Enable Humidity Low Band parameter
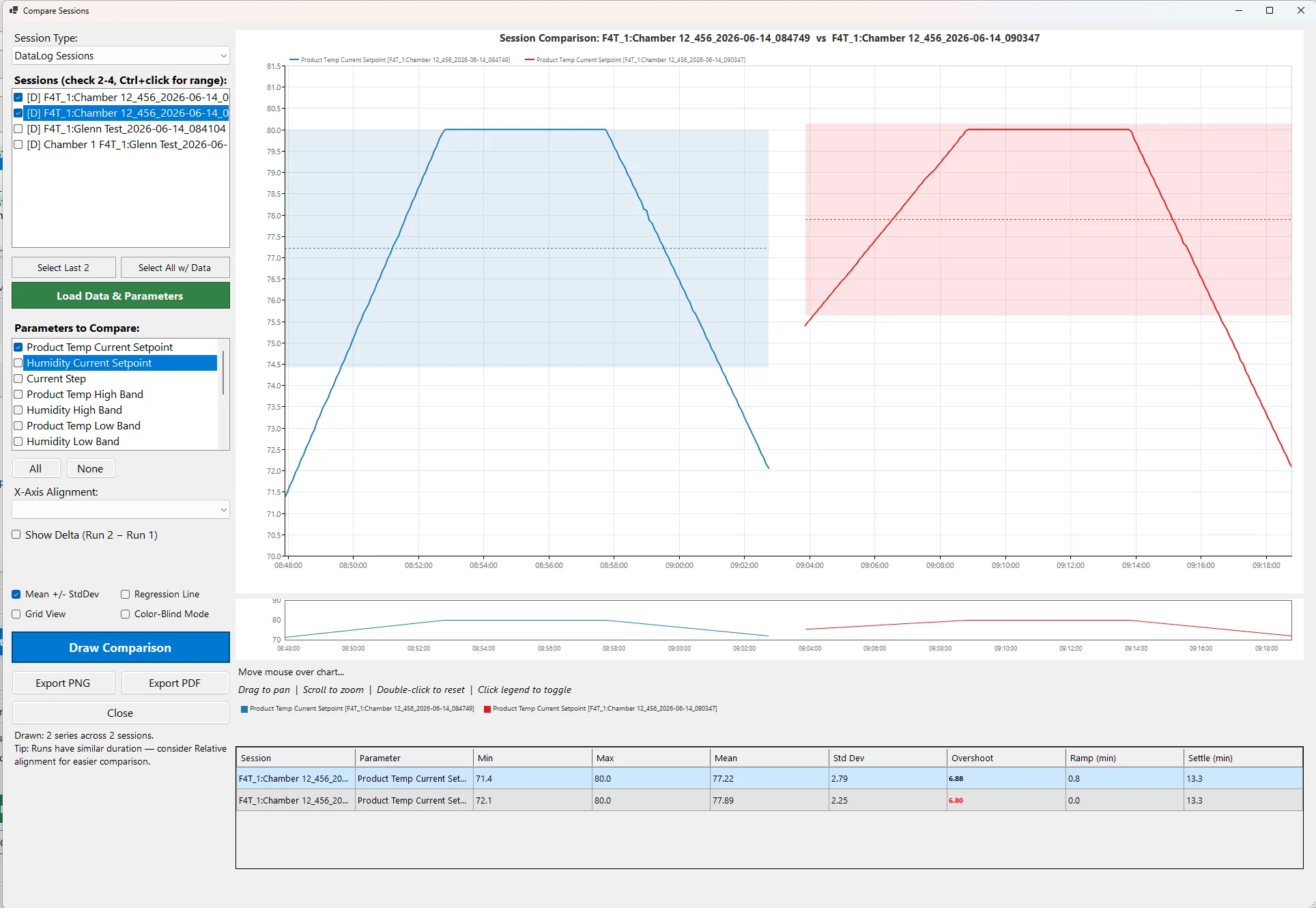 pos(18,442)
